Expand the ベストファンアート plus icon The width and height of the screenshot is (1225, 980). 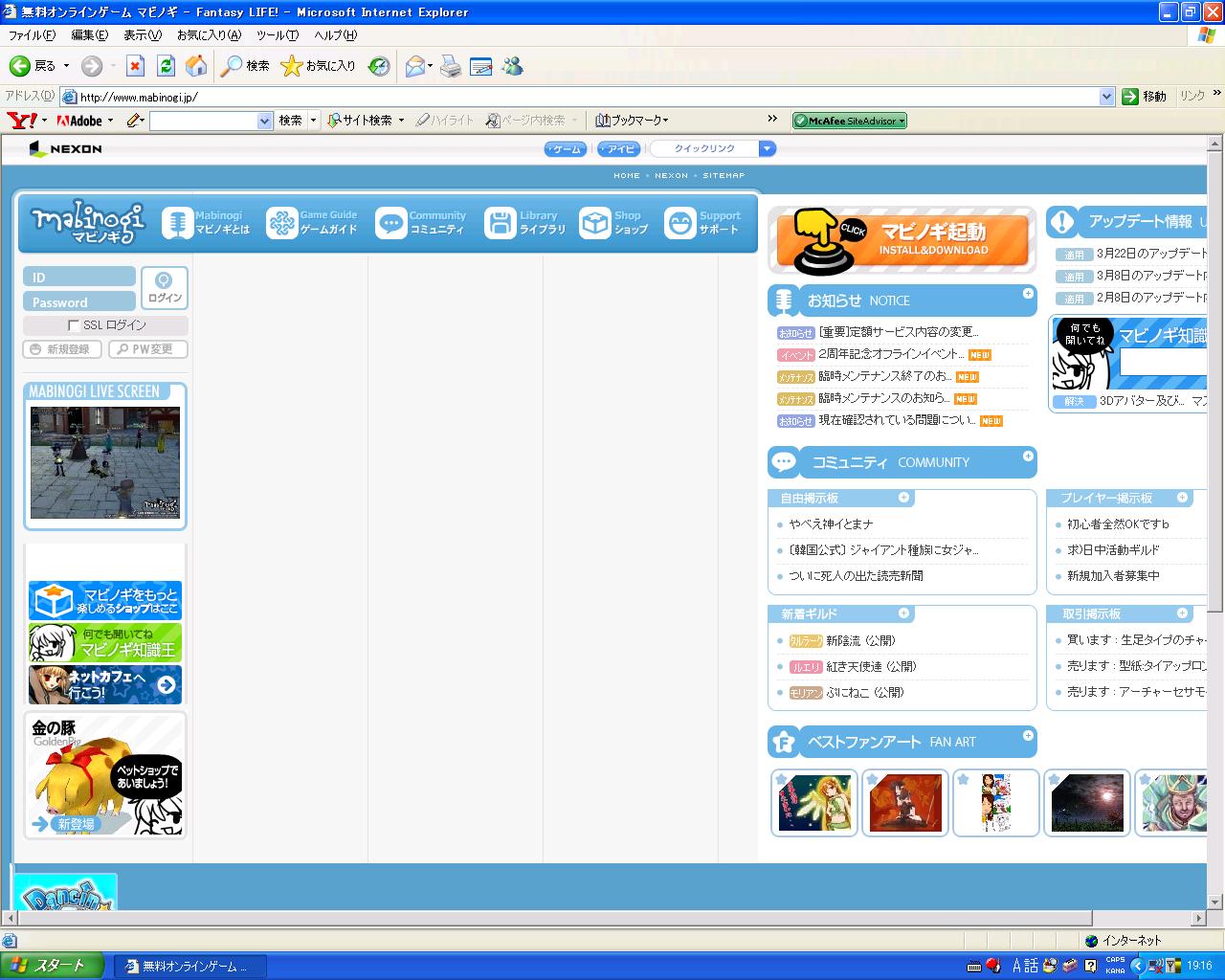1028,736
